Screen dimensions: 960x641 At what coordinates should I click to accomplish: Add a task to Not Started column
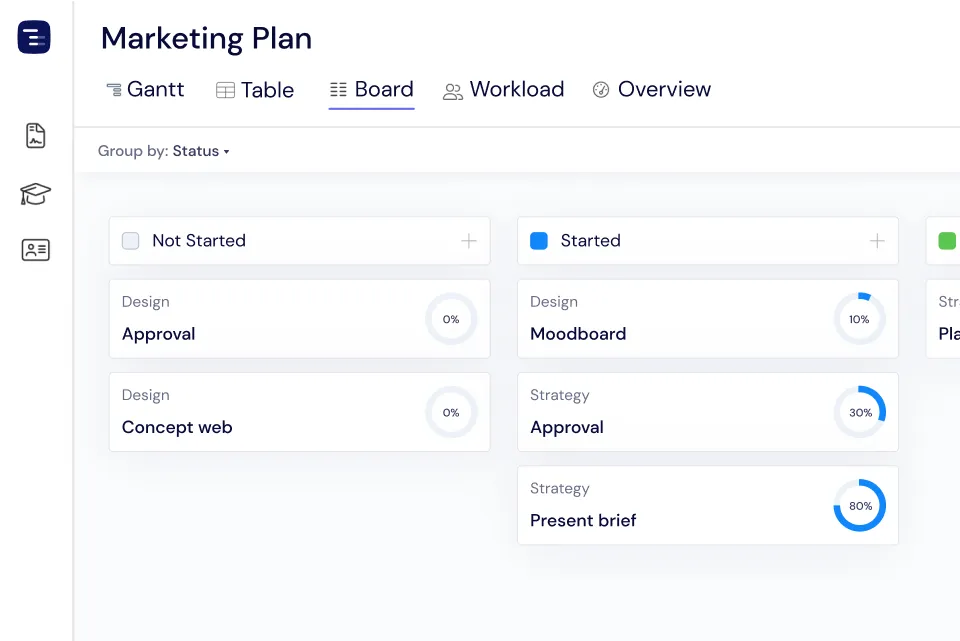coord(468,240)
